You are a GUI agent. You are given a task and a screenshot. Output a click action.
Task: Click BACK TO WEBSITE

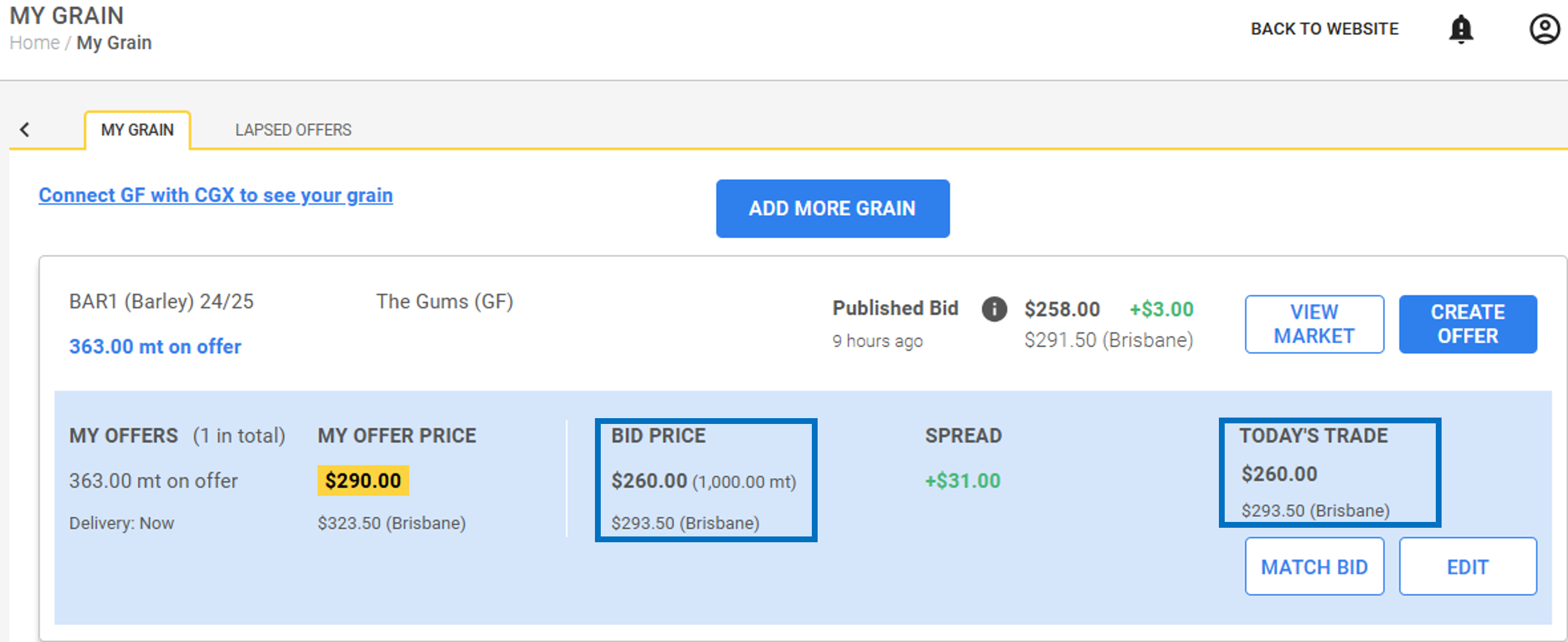1324,28
